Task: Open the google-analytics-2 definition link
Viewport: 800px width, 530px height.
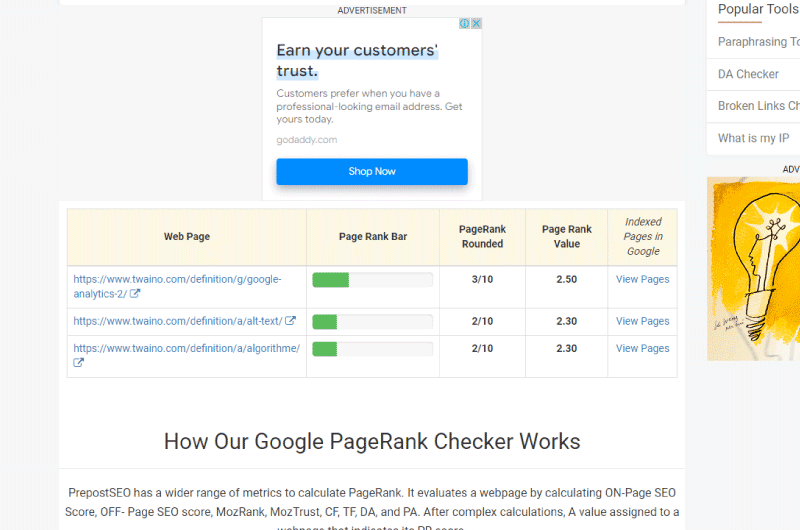Action: (x=177, y=287)
